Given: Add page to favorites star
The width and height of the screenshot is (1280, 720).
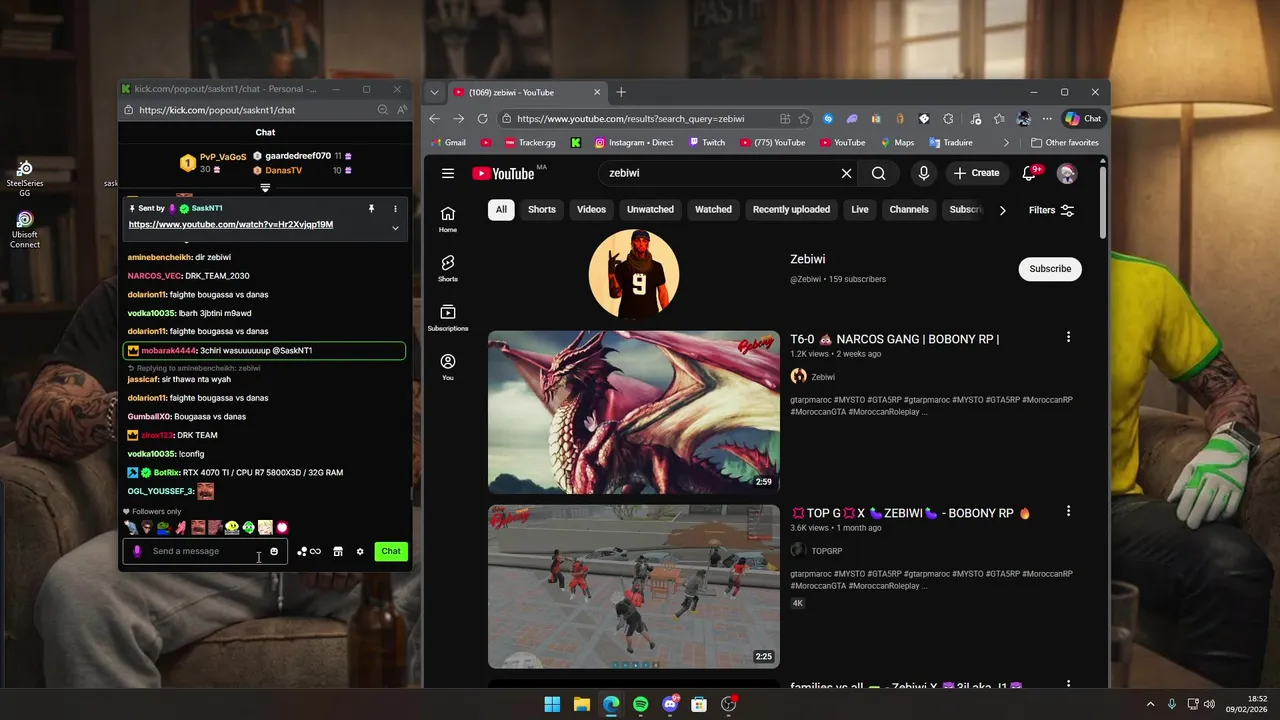Looking at the screenshot, I should point(803,118).
